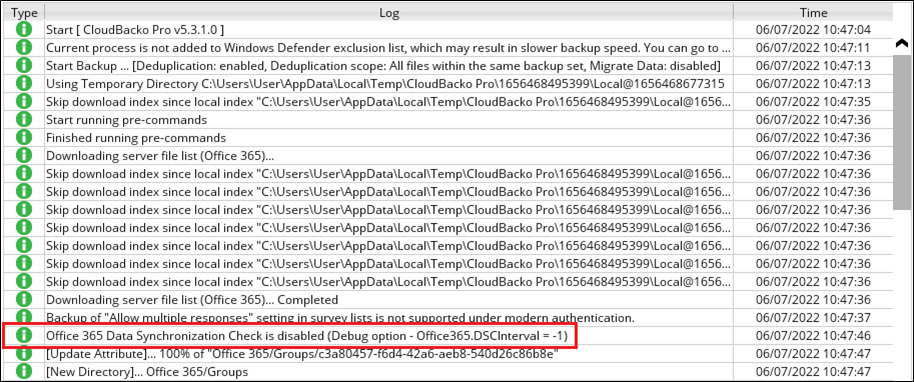Click info icon beside Start CloudBacko Pro entry
This screenshot has height=382, width=914.
[x=23, y=29]
